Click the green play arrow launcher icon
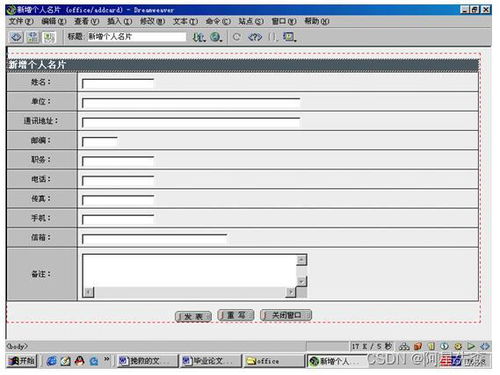 click(471, 347)
